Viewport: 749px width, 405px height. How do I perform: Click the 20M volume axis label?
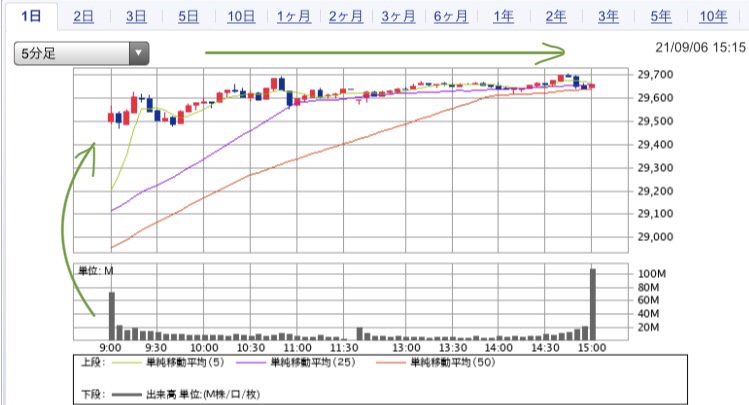648,328
